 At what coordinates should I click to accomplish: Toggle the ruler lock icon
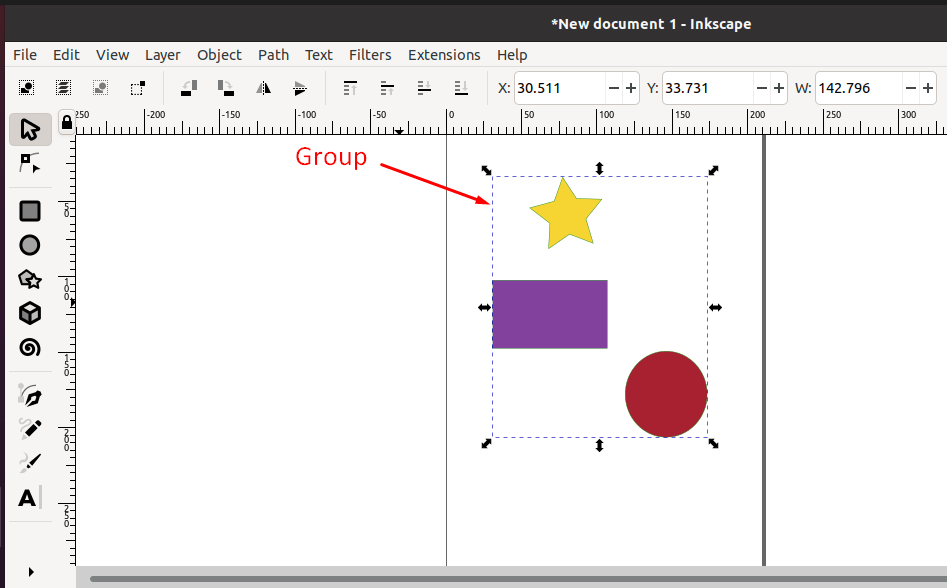pos(65,120)
